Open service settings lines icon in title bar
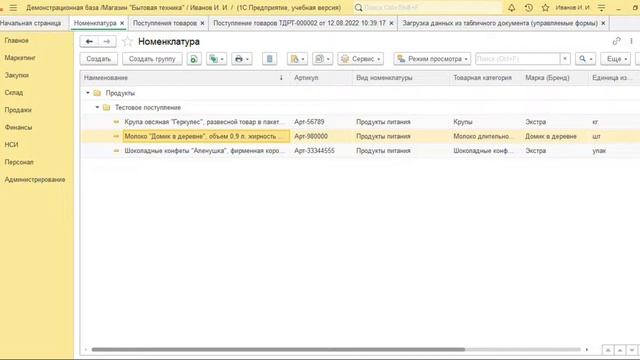This screenshot has height=360, width=640. 602,8
